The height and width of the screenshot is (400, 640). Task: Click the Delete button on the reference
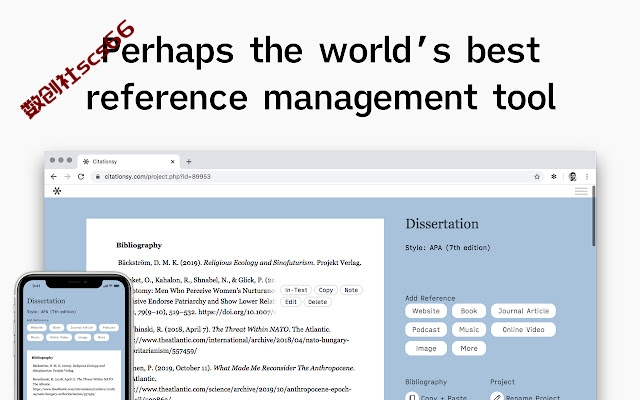tap(318, 302)
